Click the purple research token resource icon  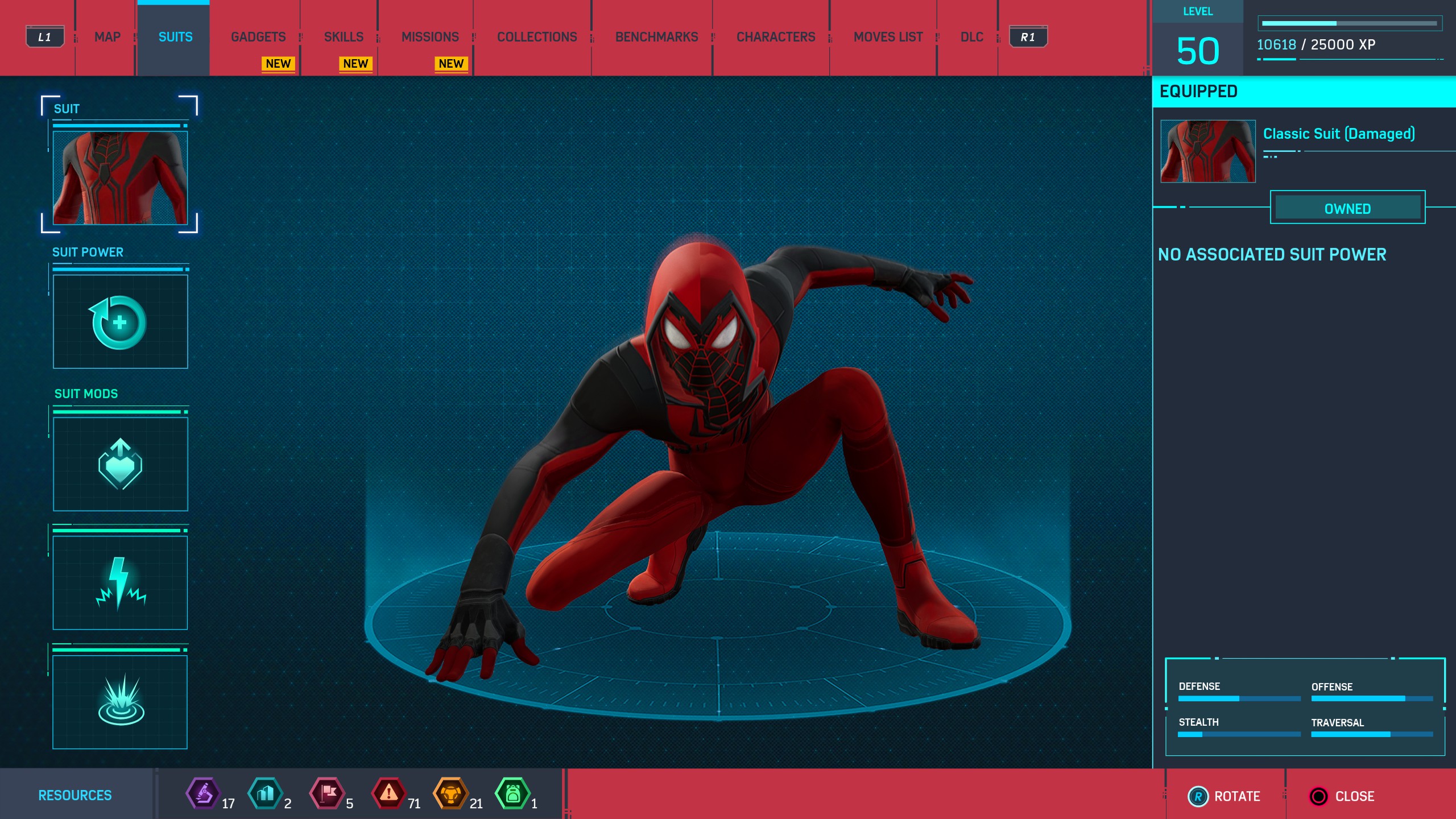(203, 793)
